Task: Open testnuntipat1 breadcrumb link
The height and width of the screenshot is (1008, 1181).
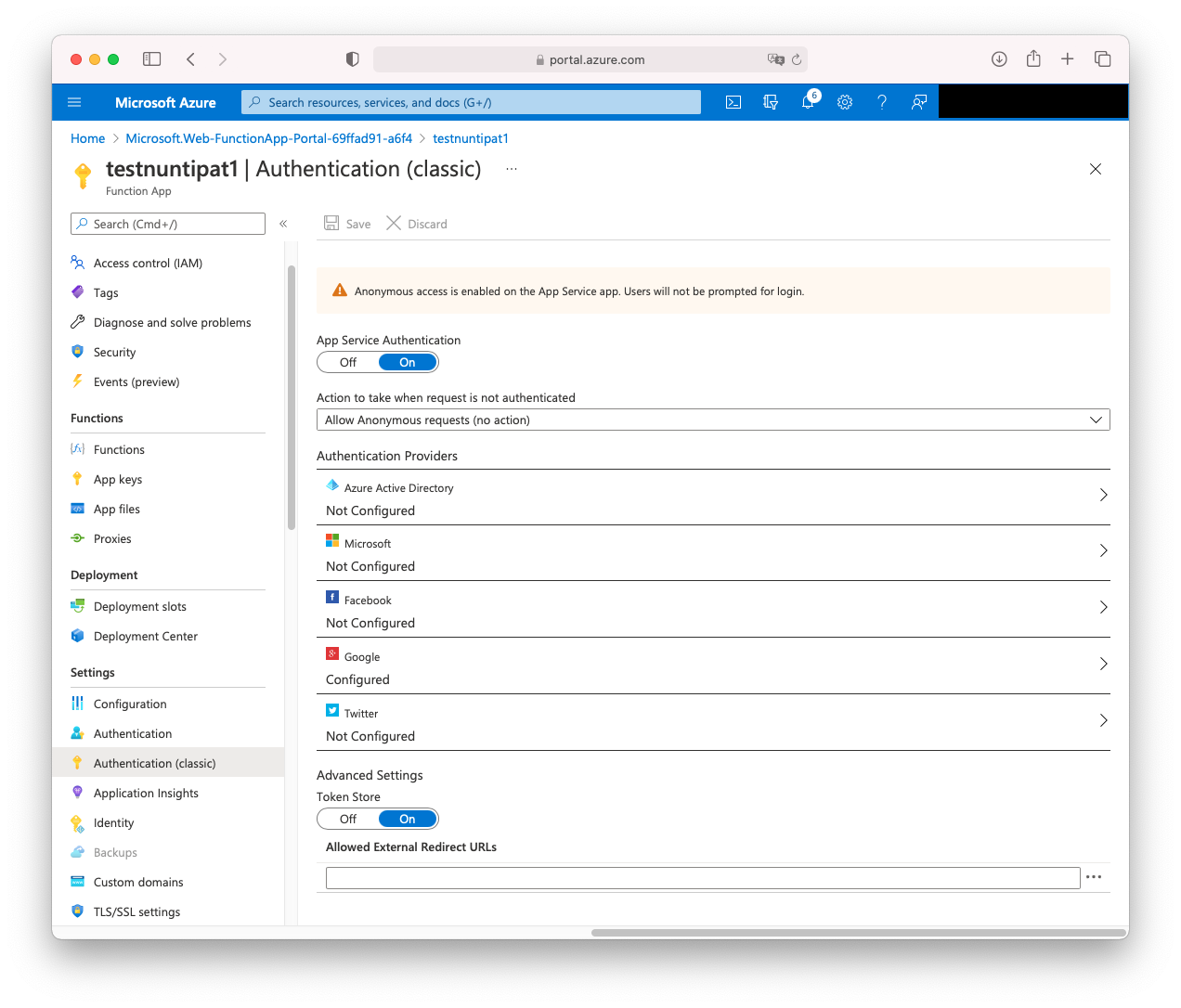Action: [471, 138]
